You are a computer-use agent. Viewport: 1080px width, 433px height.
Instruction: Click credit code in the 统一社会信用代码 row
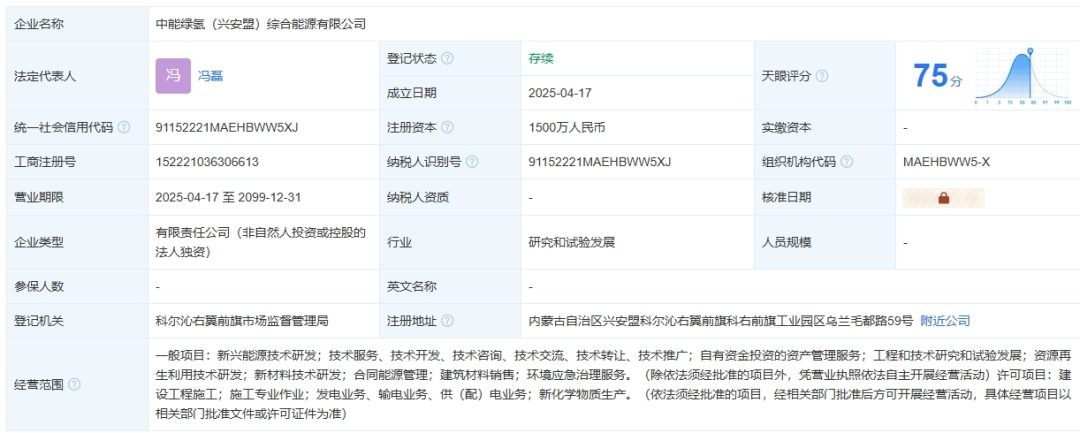(227, 127)
